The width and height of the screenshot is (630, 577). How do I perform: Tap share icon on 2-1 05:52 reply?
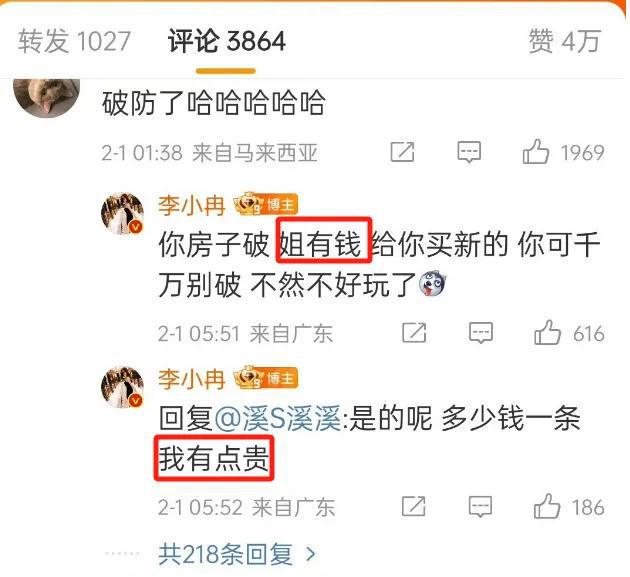click(x=413, y=506)
